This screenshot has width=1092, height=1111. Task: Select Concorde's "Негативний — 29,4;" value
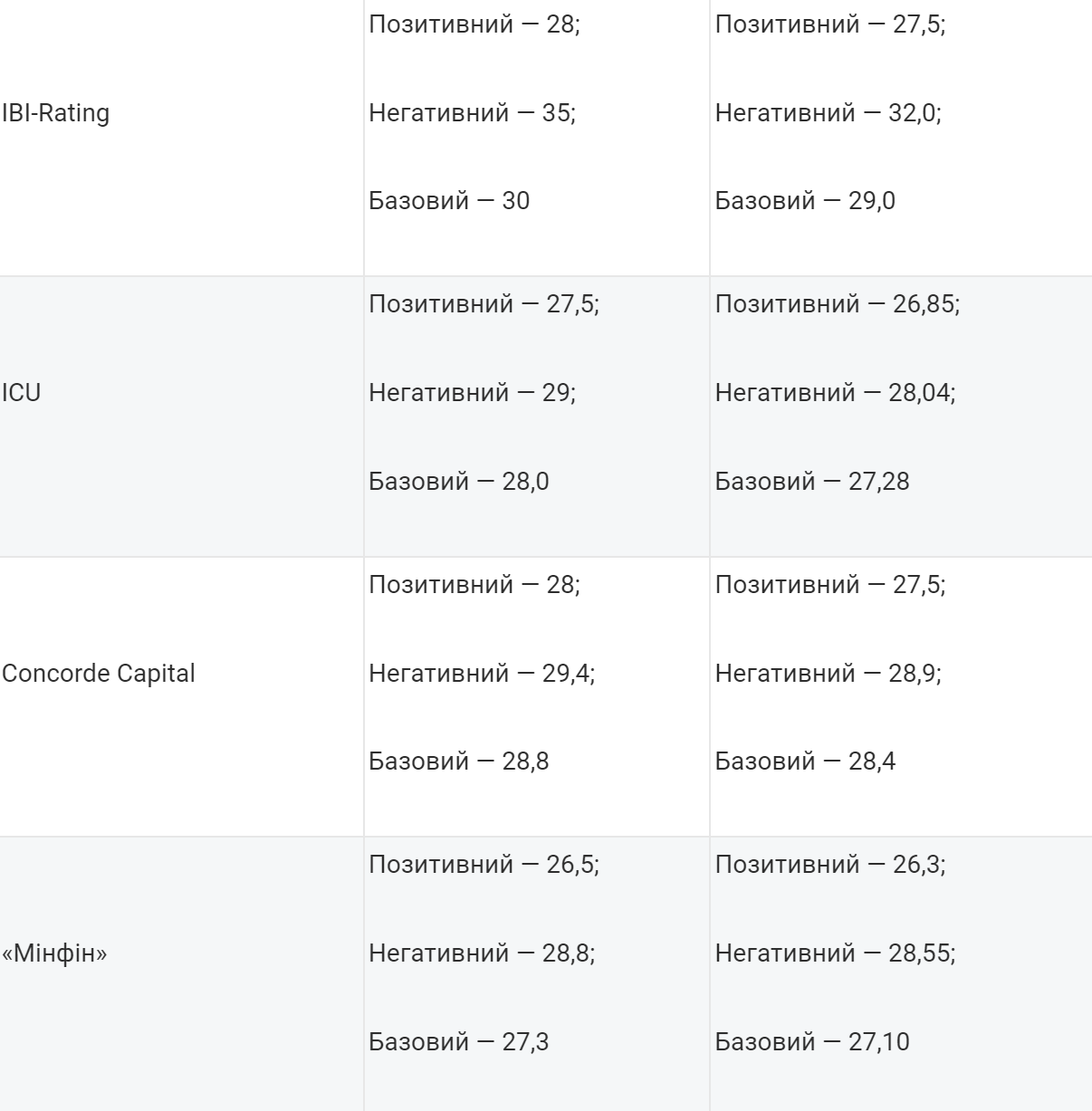coord(482,674)
